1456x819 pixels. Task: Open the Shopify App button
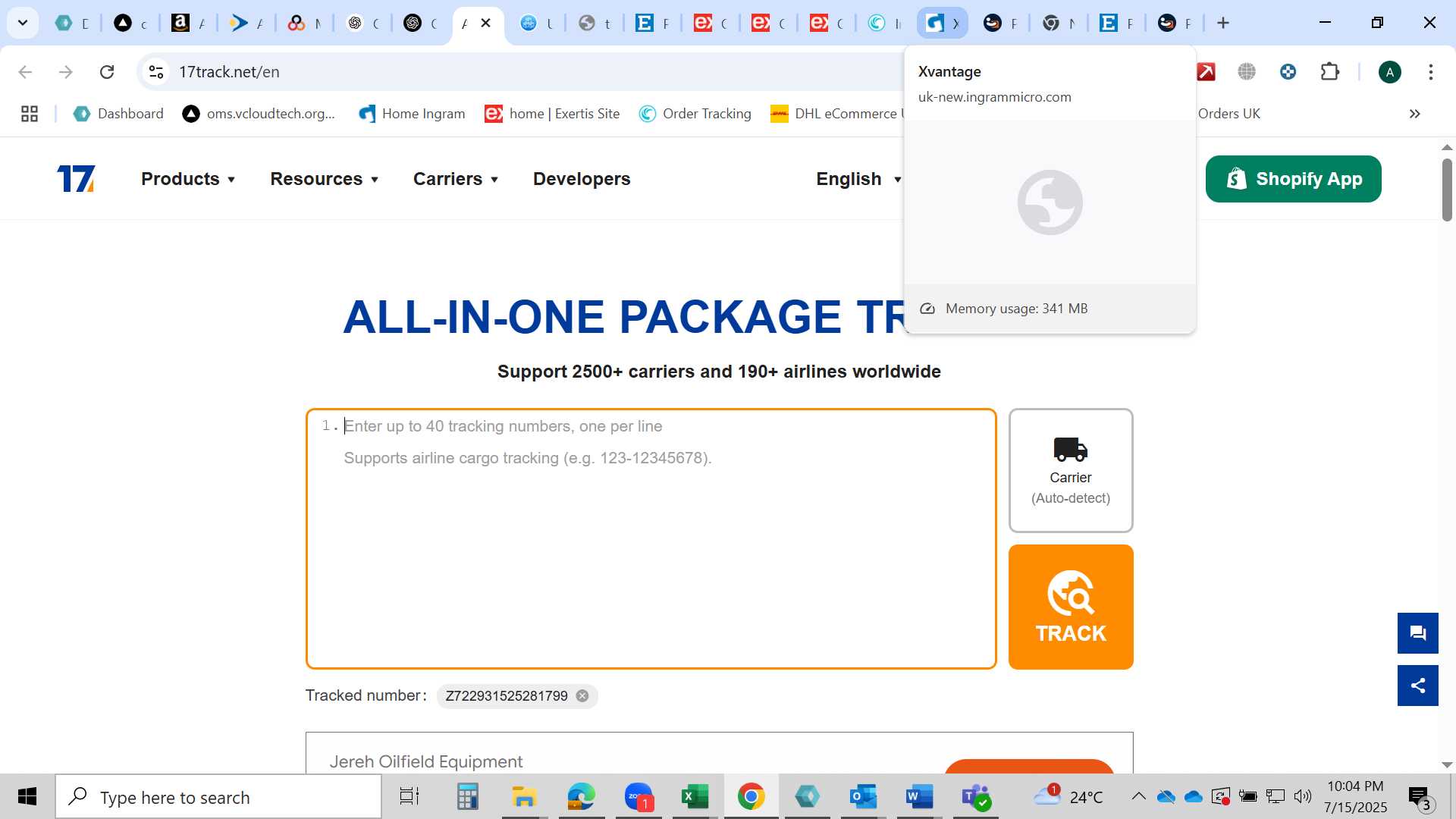coord(1293,179)
